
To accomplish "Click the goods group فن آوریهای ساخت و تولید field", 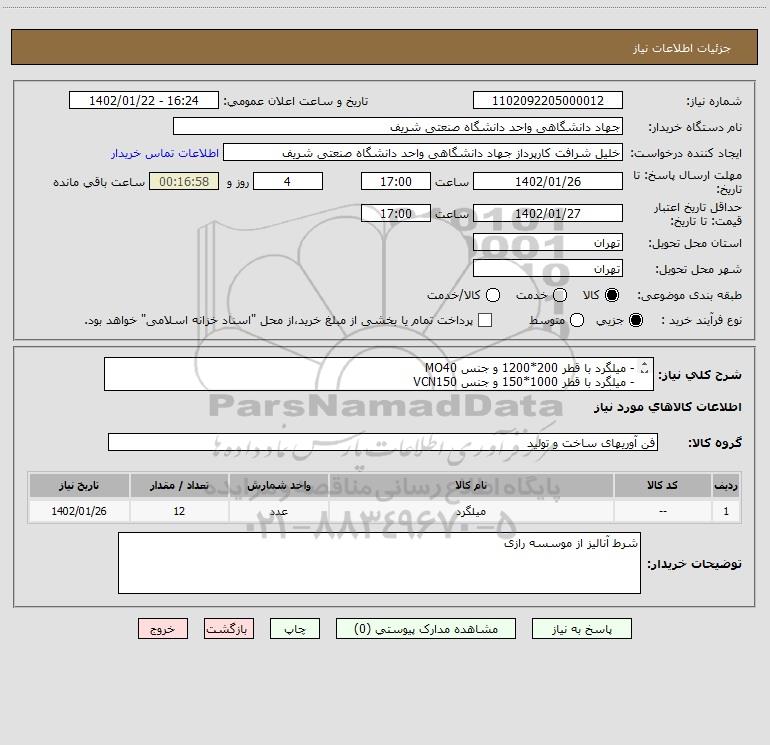I will click(383, 442).
